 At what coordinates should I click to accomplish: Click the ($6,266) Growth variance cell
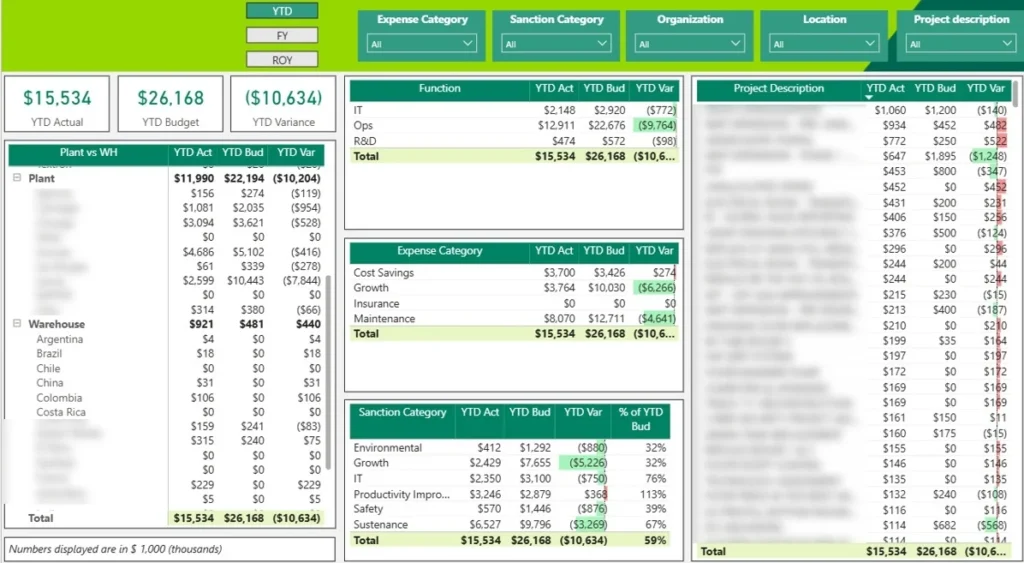[654, 287]
